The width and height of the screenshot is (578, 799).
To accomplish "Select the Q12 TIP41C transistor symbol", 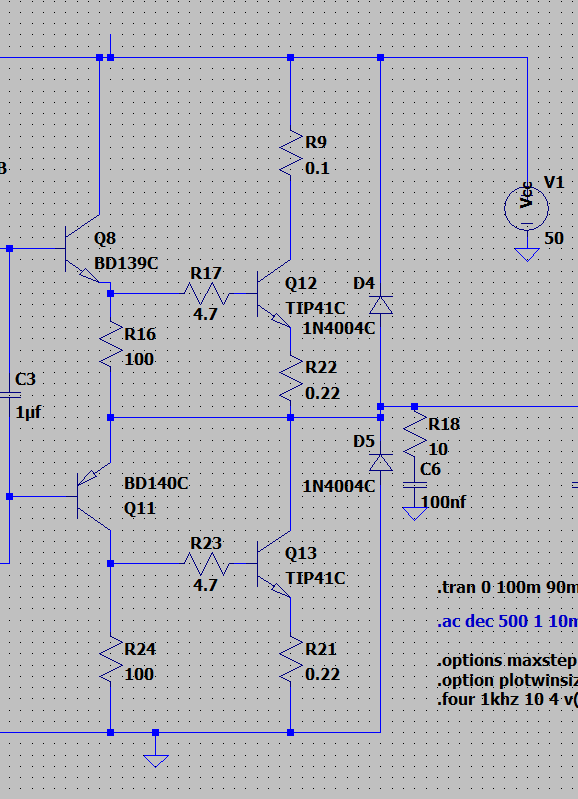I will [x=274, y=294].
